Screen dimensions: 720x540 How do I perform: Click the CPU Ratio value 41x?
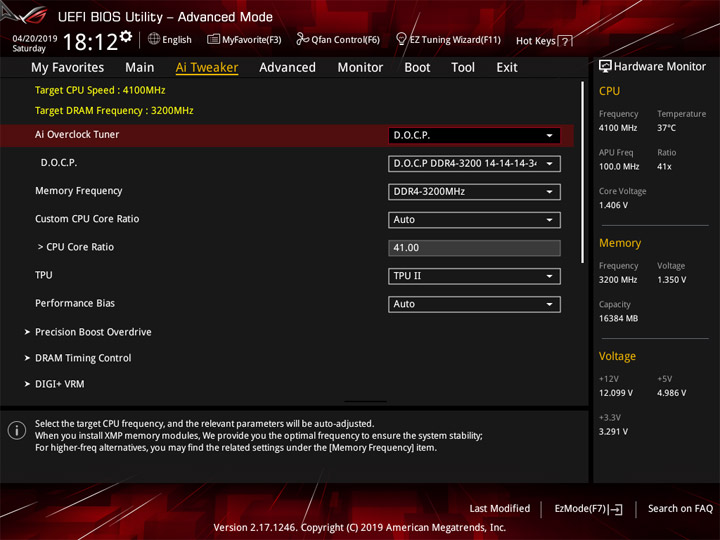click(664, 167)
